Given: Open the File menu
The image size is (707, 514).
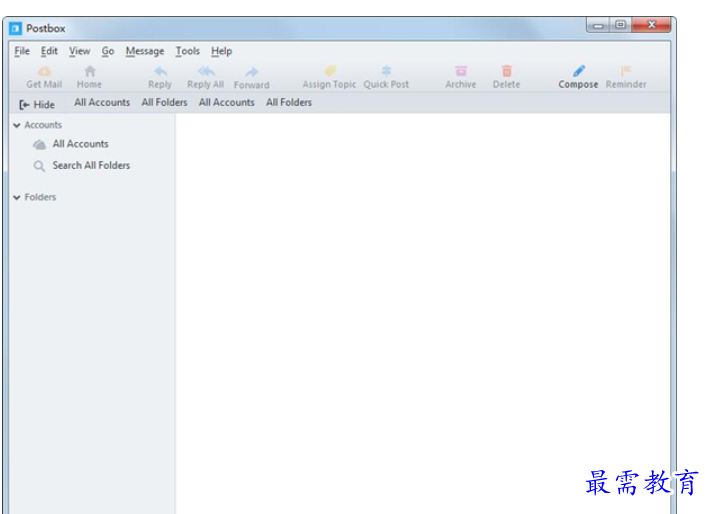Looking at the screenshot, I should coord(22,51).
